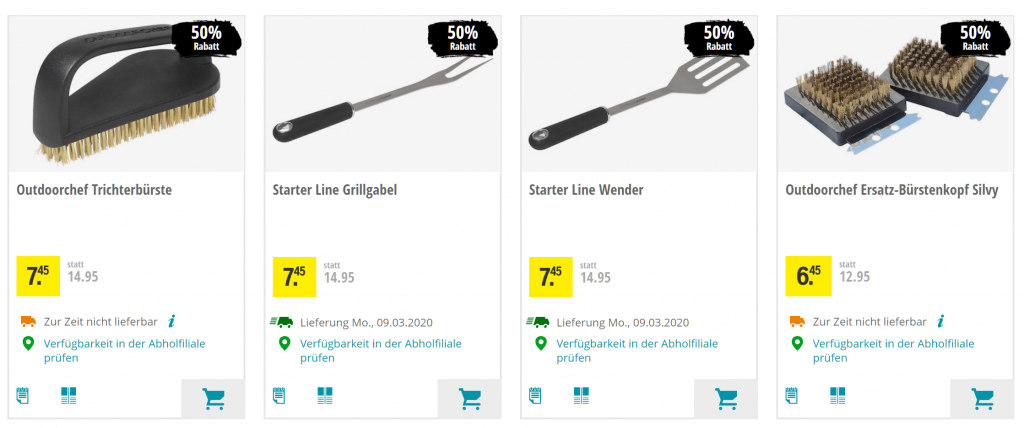Click notepad icon for Ersatz-Bürstenkopf Silvy
1024x428 pixels.
point(791,396)
